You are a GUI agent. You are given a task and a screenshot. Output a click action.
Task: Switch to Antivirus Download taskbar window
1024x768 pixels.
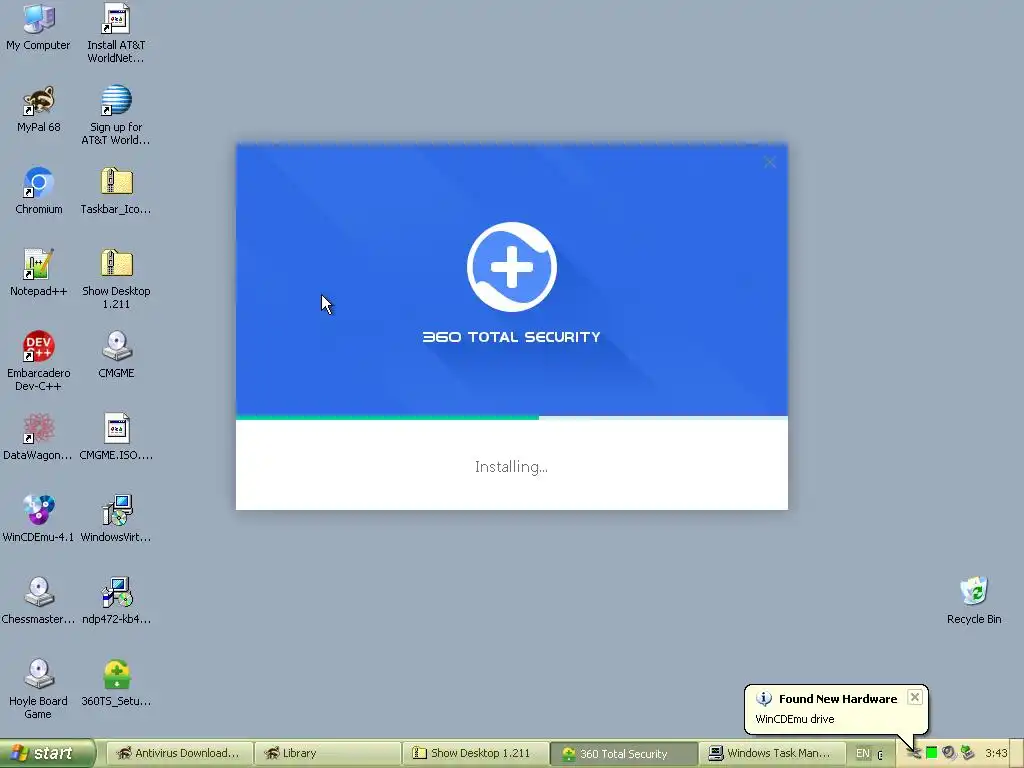(x=179, y=754)
